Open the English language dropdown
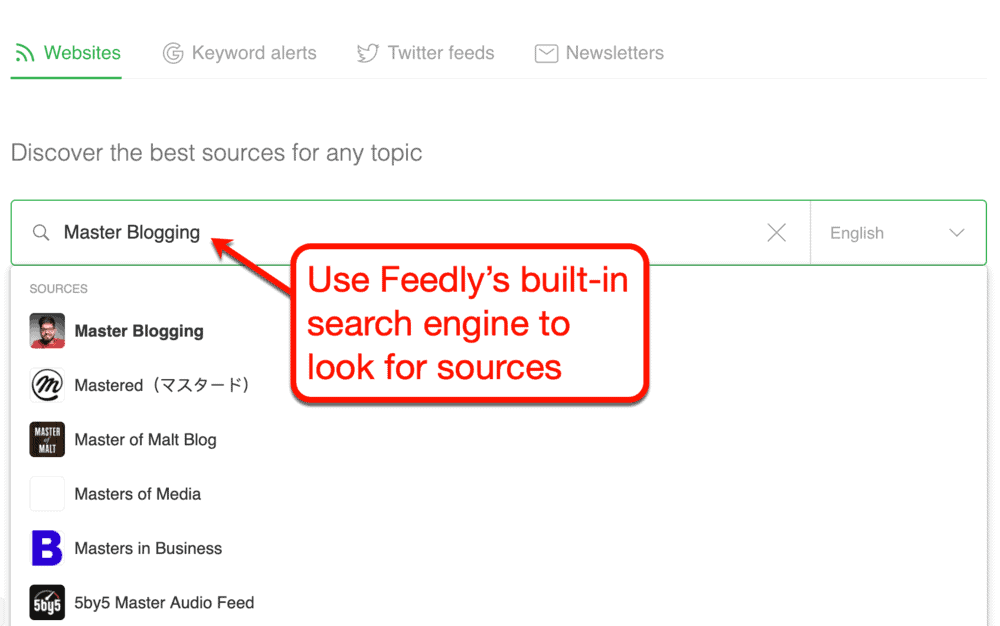 tap(880, 232)
